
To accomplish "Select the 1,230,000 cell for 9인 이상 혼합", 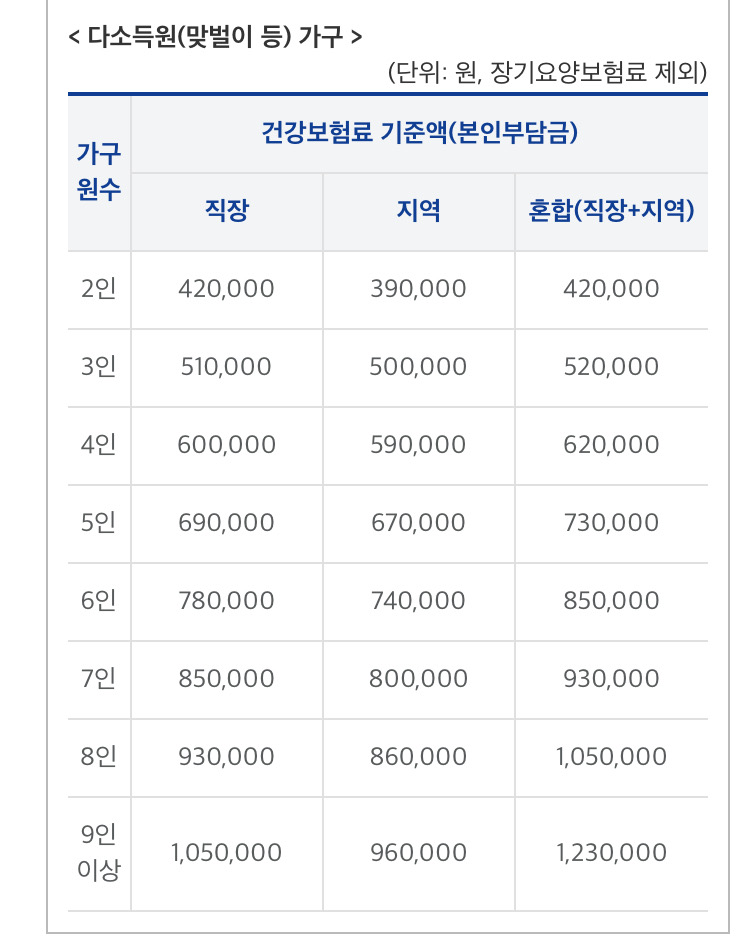I will pos(611,853).
